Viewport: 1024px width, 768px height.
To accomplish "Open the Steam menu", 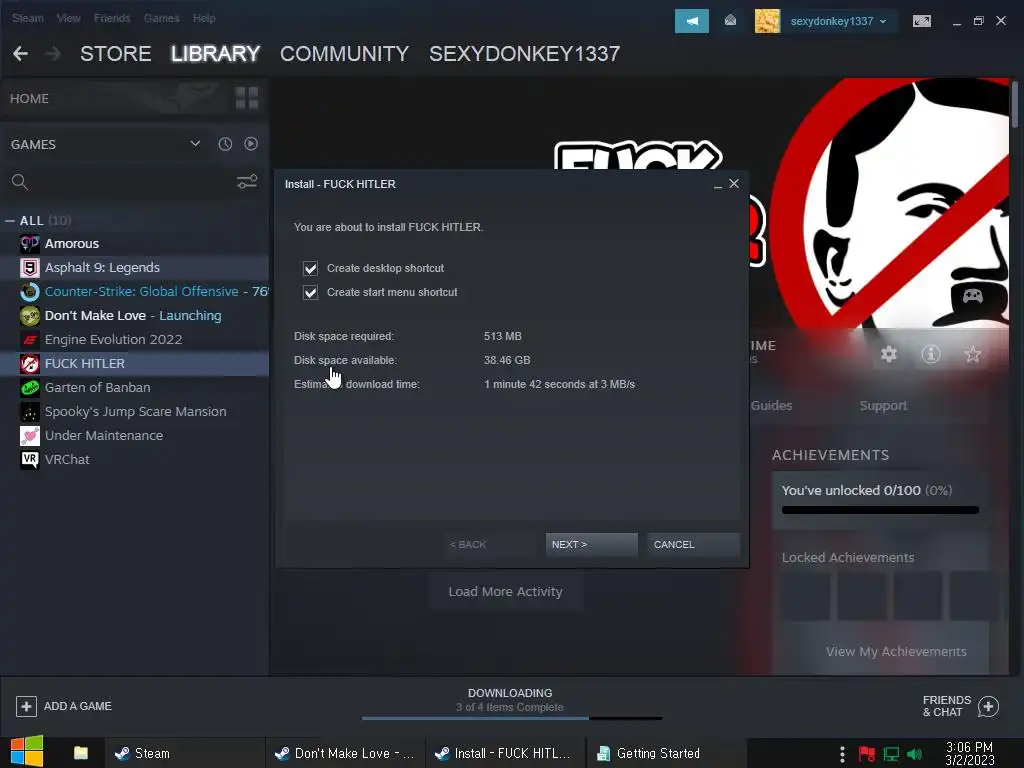I will [x=27, y=18].
